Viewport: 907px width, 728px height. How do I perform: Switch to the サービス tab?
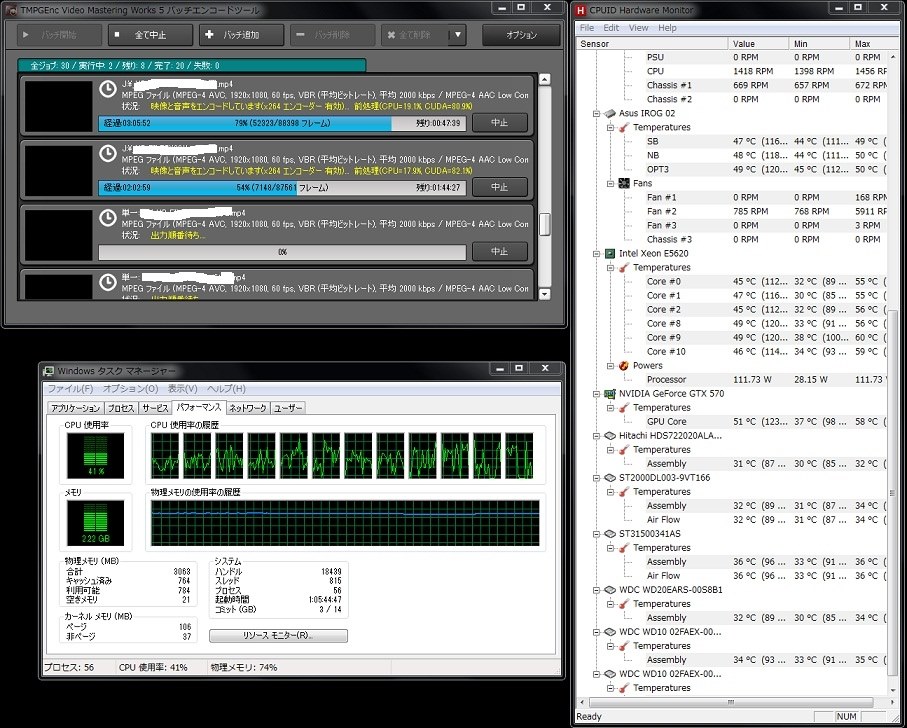pos(155,408)
